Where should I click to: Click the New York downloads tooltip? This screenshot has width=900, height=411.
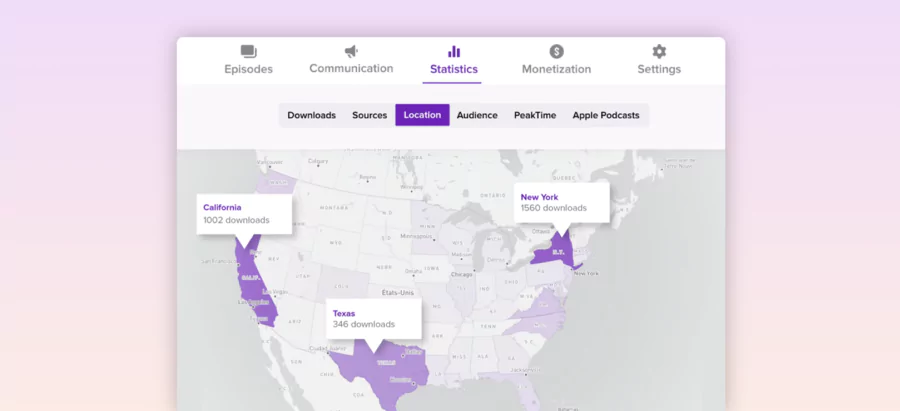561,203
